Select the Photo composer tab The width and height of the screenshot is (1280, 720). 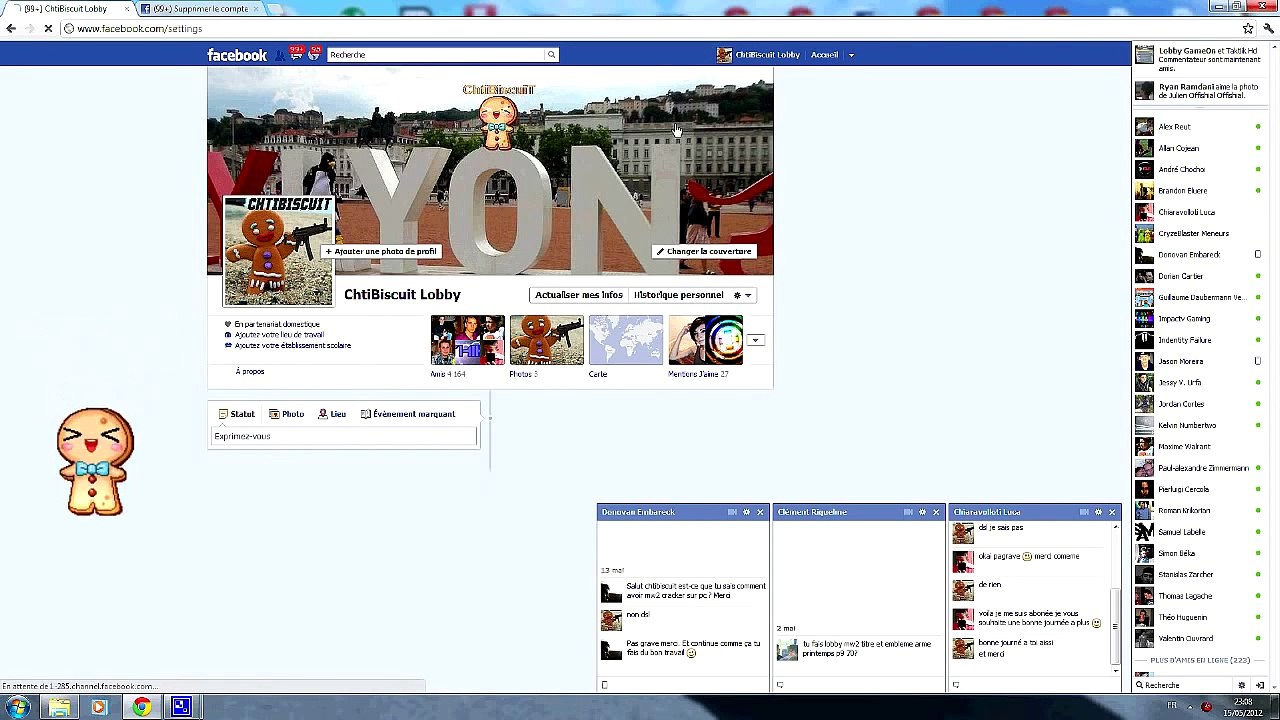click(286, 414)
